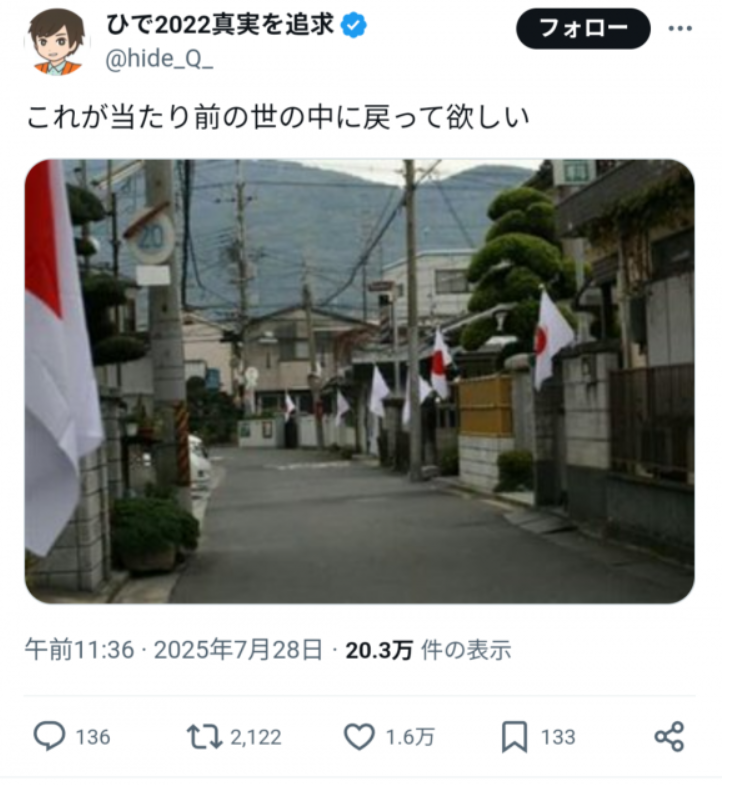Click the フォロー follow button
Viewport: 733px width, 785px height.
[x=583, y=29]
